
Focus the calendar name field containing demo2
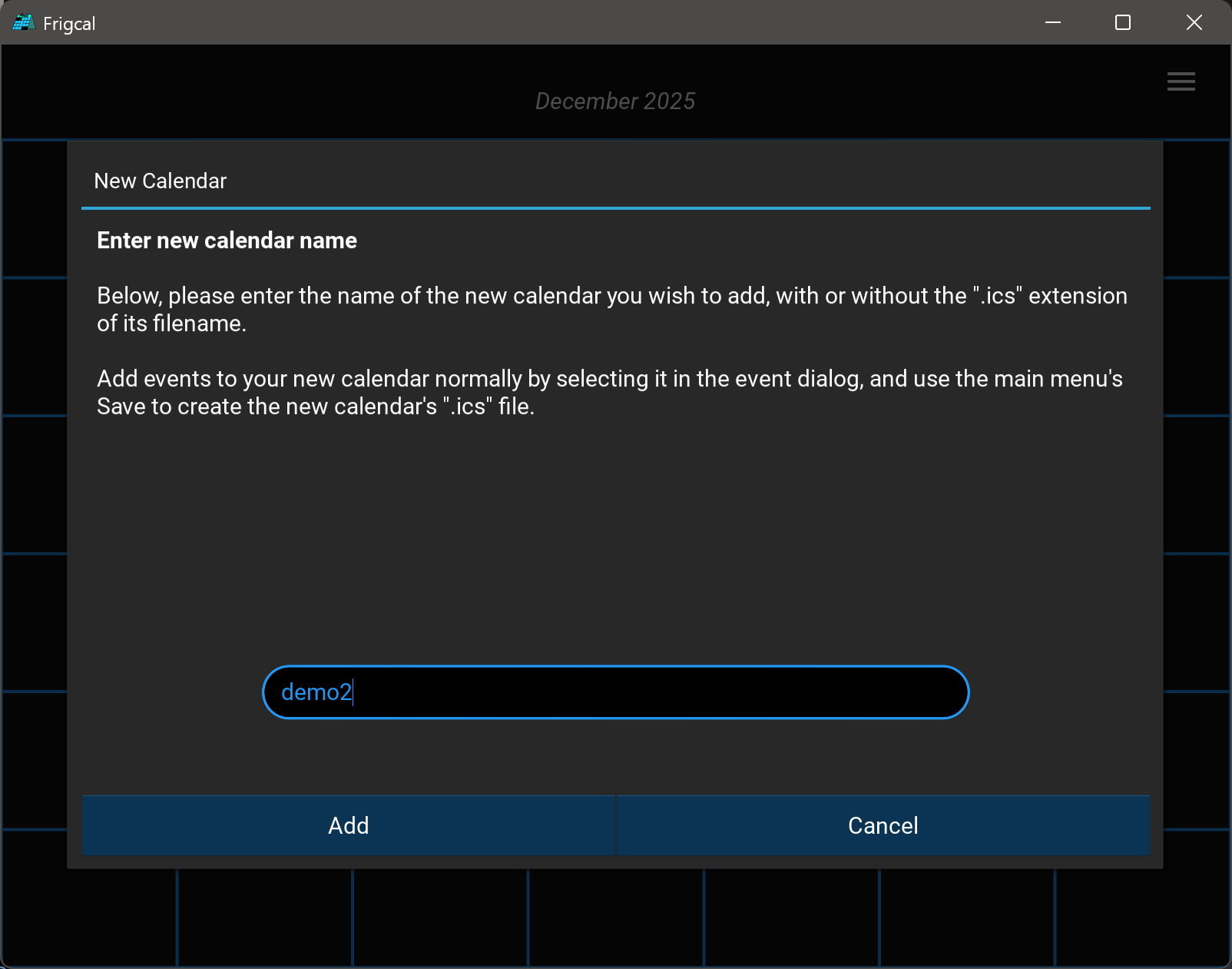(614, 692)
